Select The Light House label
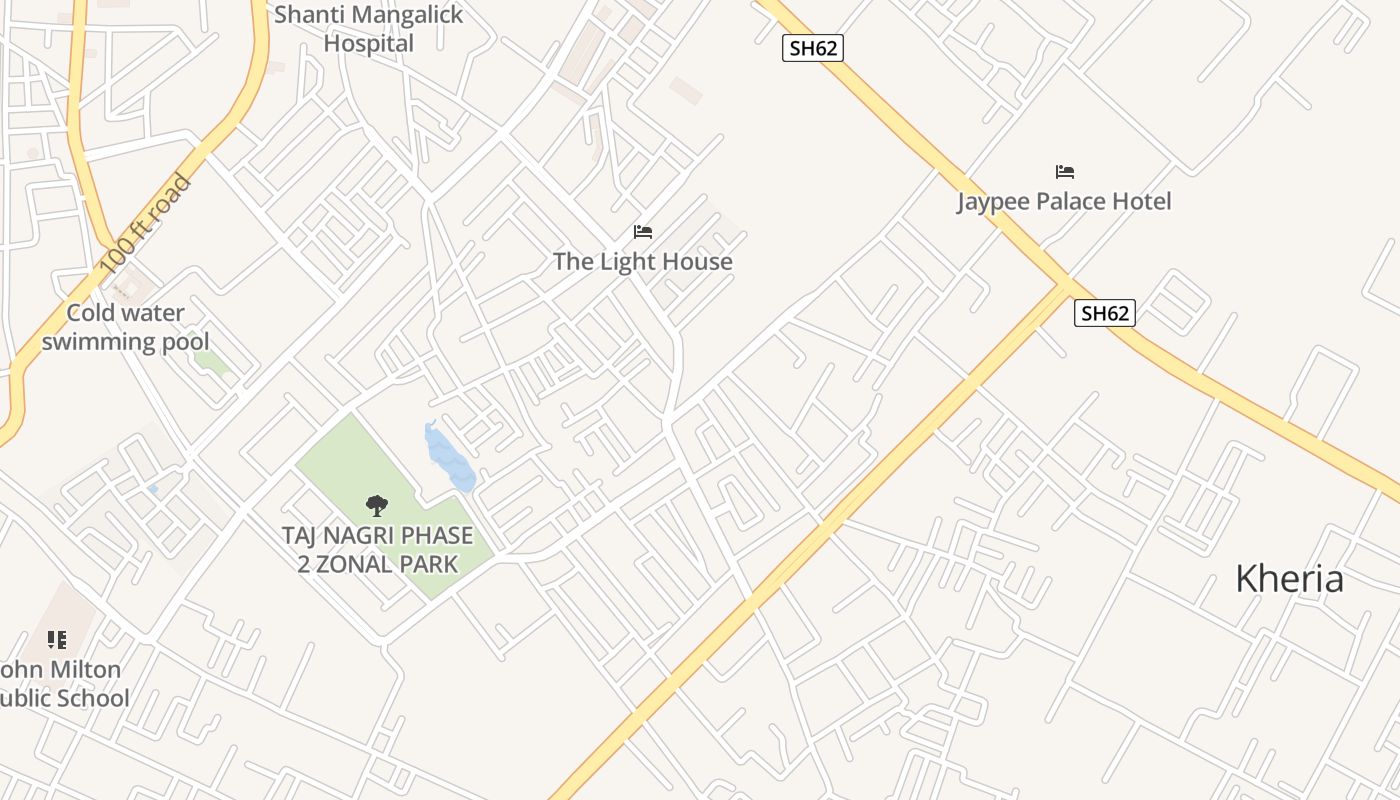Viewport: 1400px width, 800px height. [643, 262]
